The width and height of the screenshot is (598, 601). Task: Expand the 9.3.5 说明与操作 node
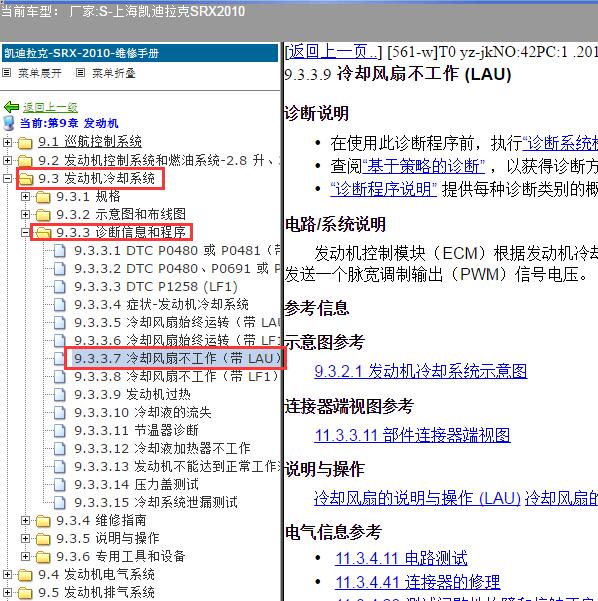[x=25, y=538]
